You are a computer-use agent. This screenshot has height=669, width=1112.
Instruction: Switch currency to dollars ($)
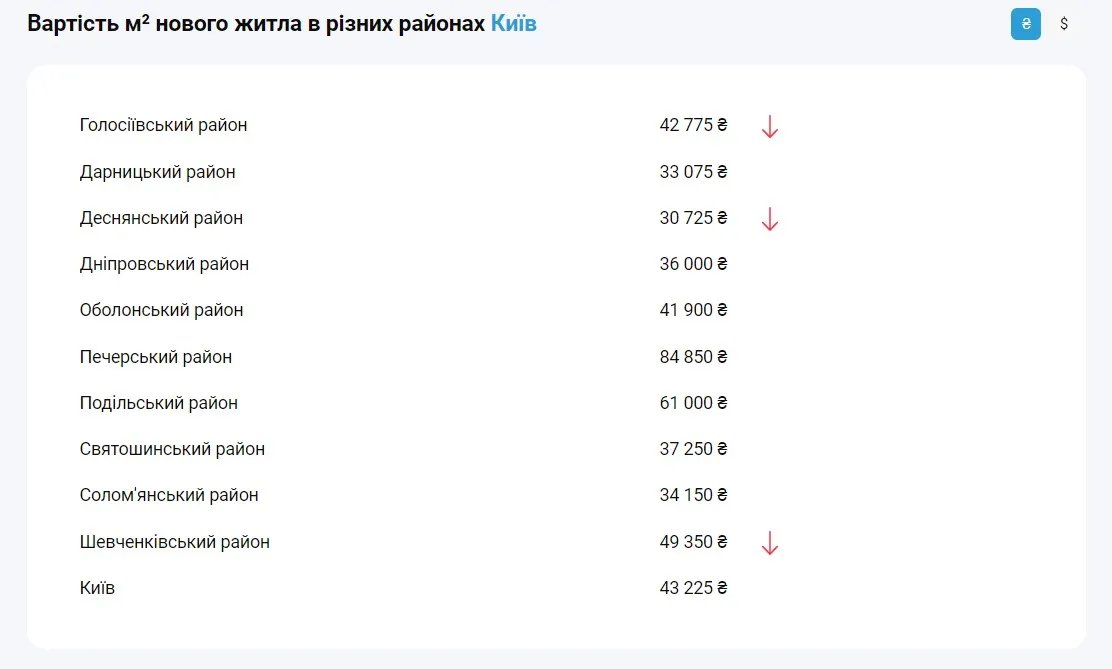[1064, 24]
